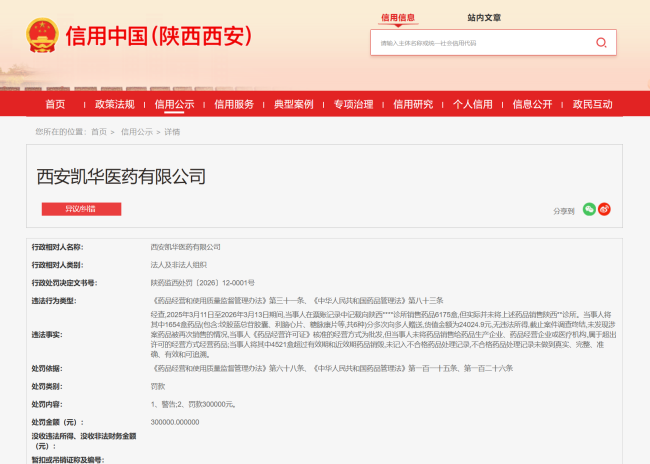Click the amount 300000.000000
The width and height of the screenshot is (650, 464).
coord(175,422)
